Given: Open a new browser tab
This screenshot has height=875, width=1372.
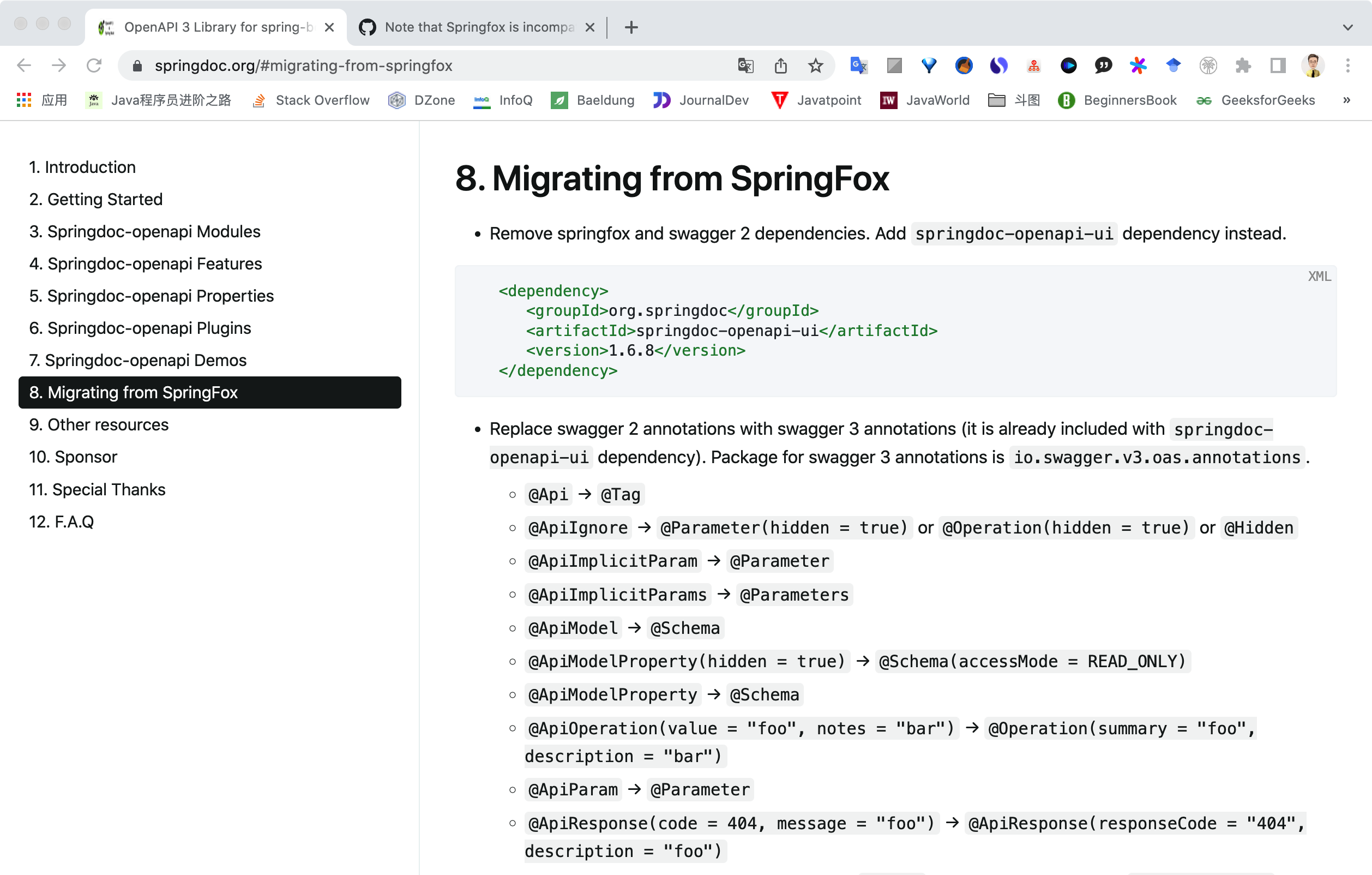Looking at the screenshot, I should pos(631,27).
